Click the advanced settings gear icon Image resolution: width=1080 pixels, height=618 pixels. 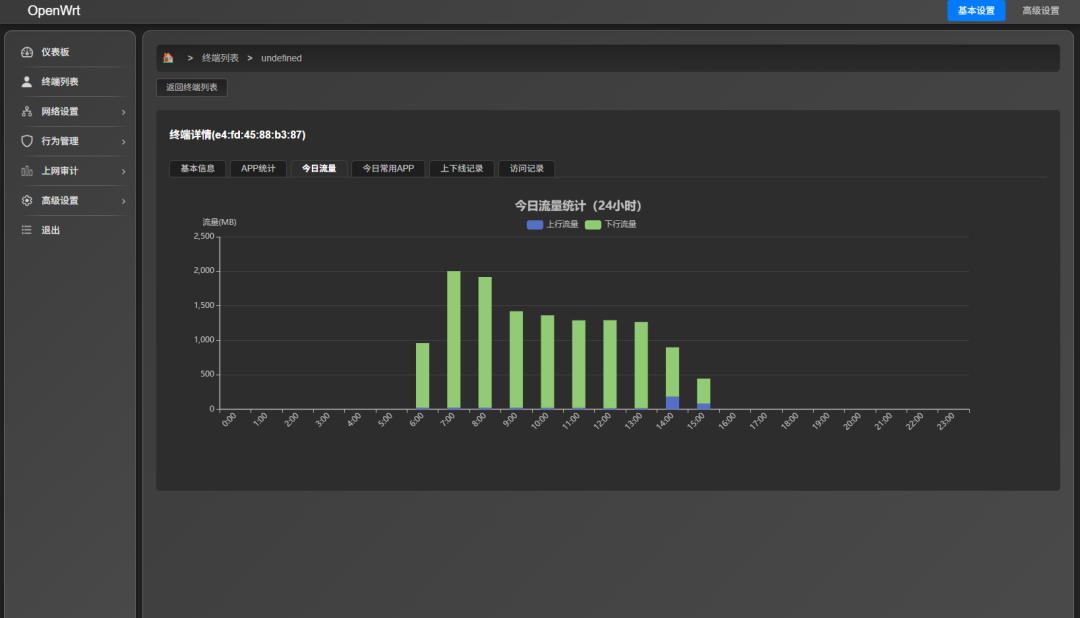[27, 201]
